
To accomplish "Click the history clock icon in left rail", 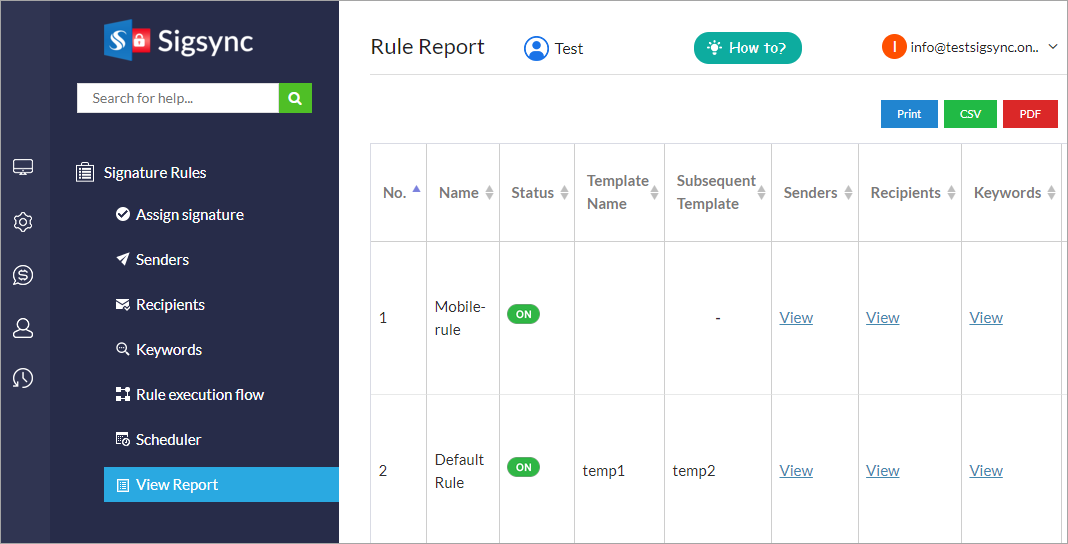I will 24,378.
